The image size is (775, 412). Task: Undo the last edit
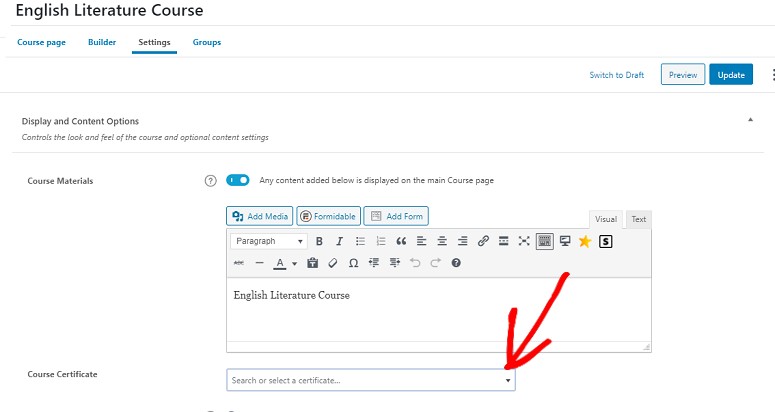point(415,263)
